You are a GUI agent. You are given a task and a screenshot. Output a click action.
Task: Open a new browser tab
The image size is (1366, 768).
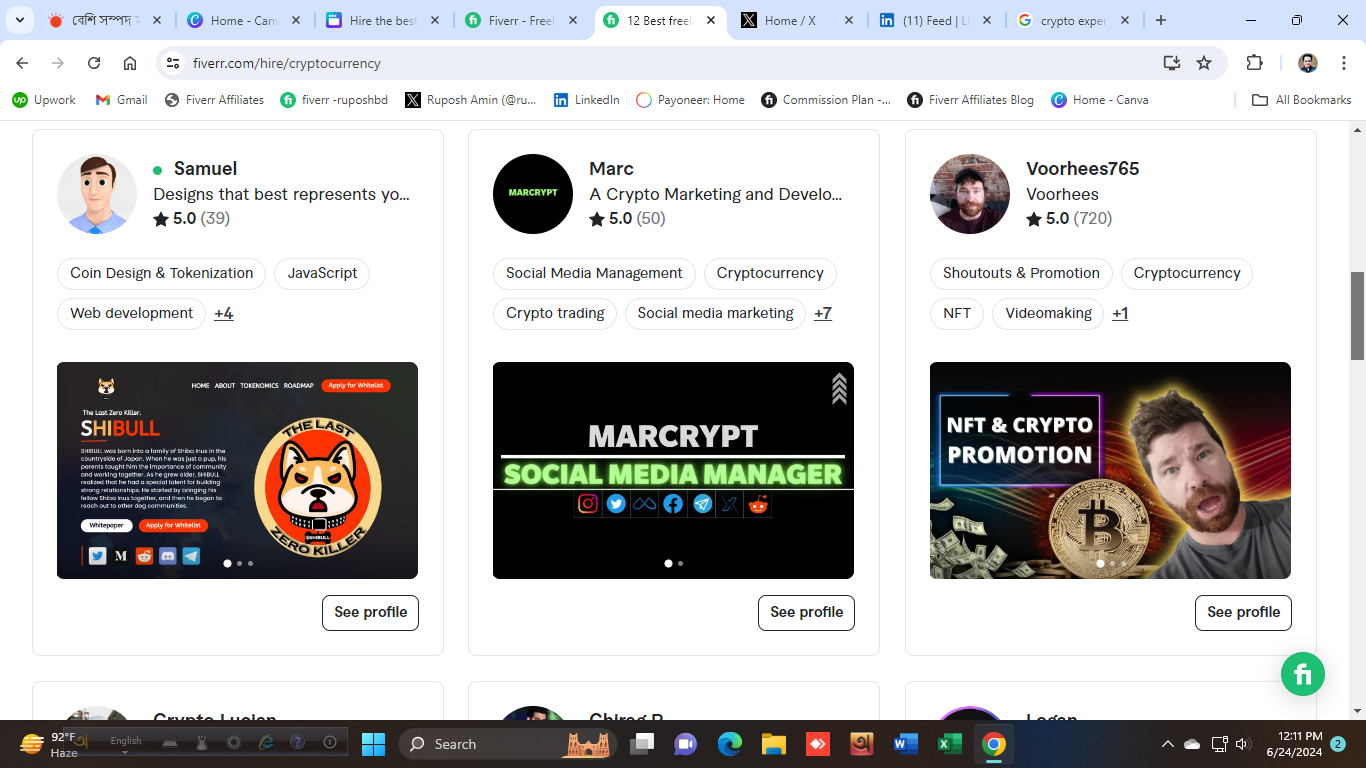pyautogui.click(x=1161, y=20)
